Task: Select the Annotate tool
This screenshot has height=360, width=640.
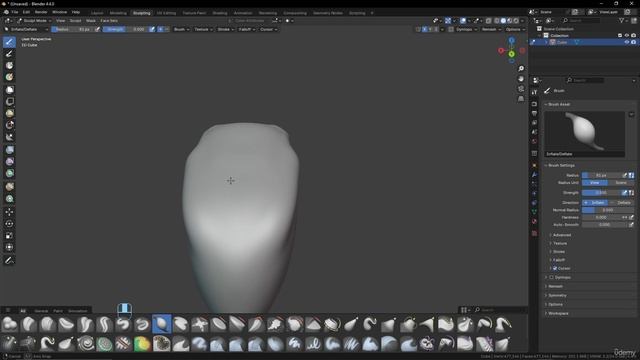Action: pos(9,260)
